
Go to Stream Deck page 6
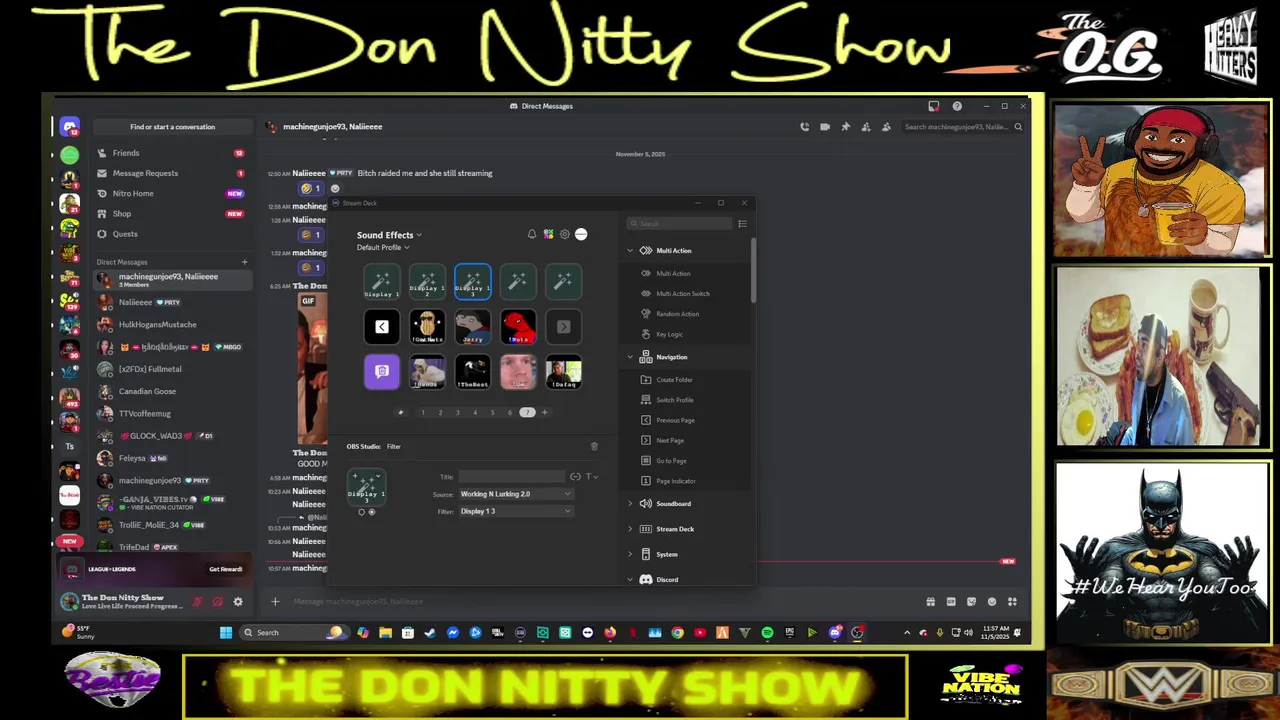[509, 412]
